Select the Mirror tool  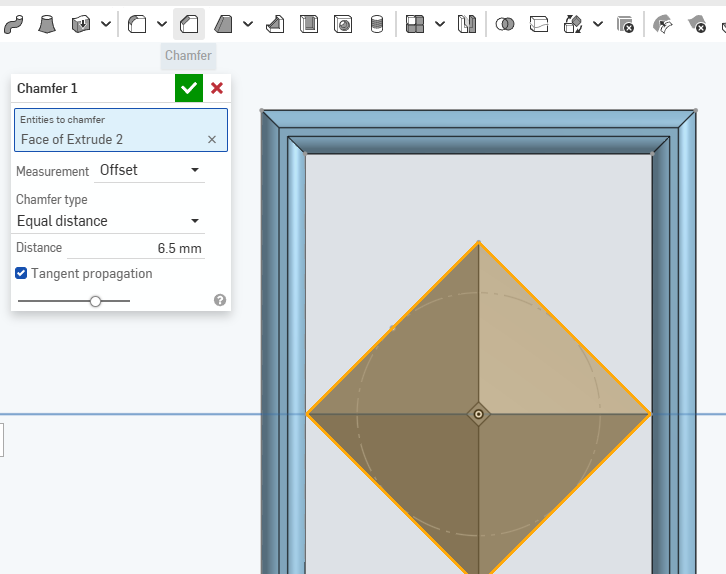click(467, 24)
